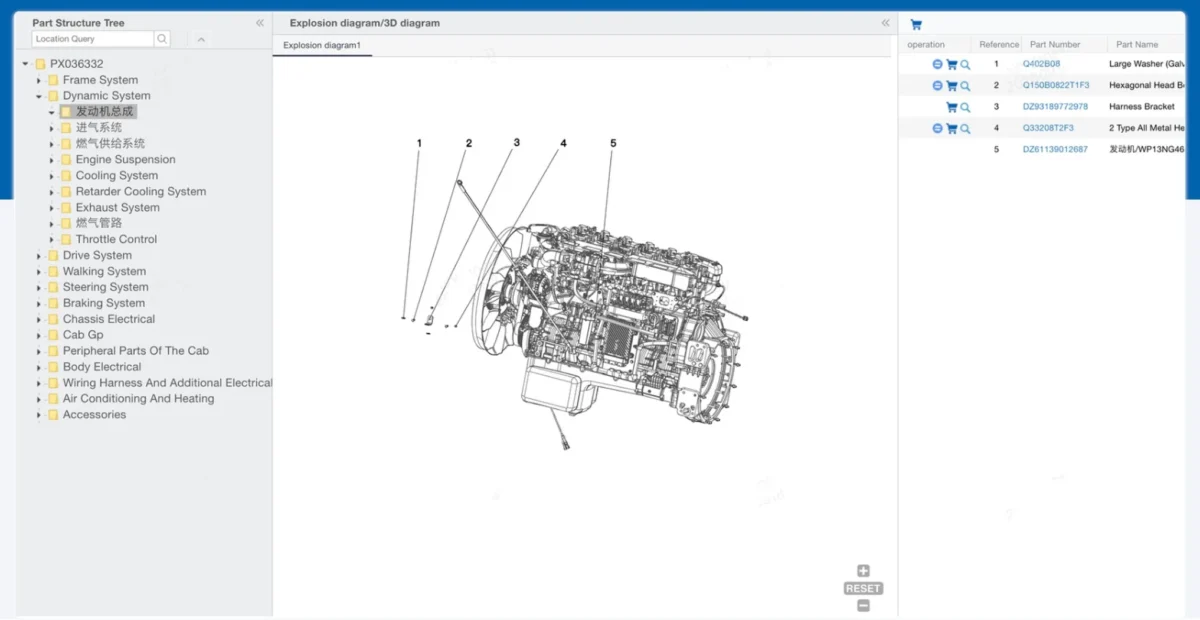Open the shopping cart above the parts table
The height and width of the screenshot is (620, 1200).
point(916,25)
